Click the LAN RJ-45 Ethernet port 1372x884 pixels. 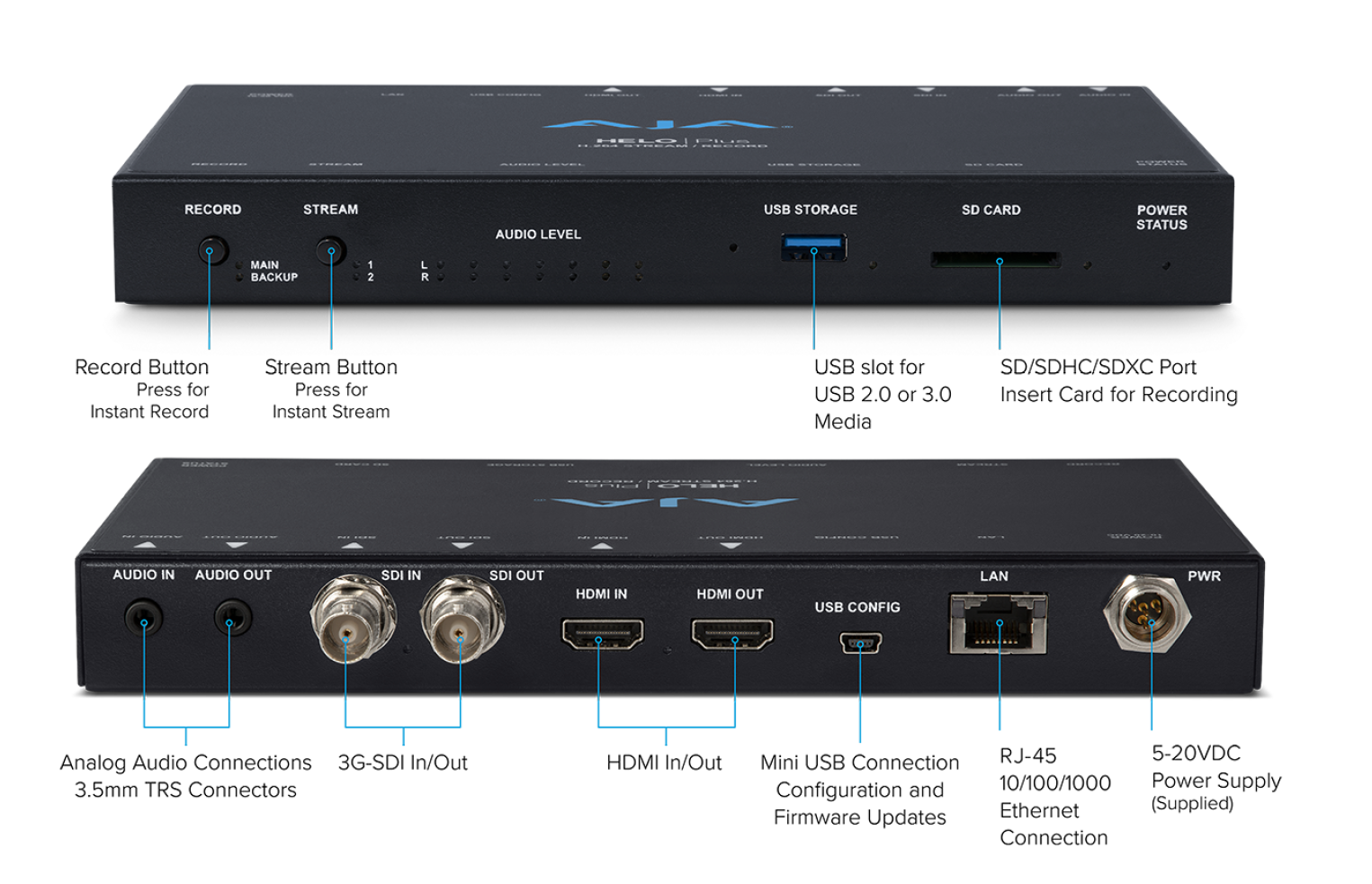tap(998, 624)
